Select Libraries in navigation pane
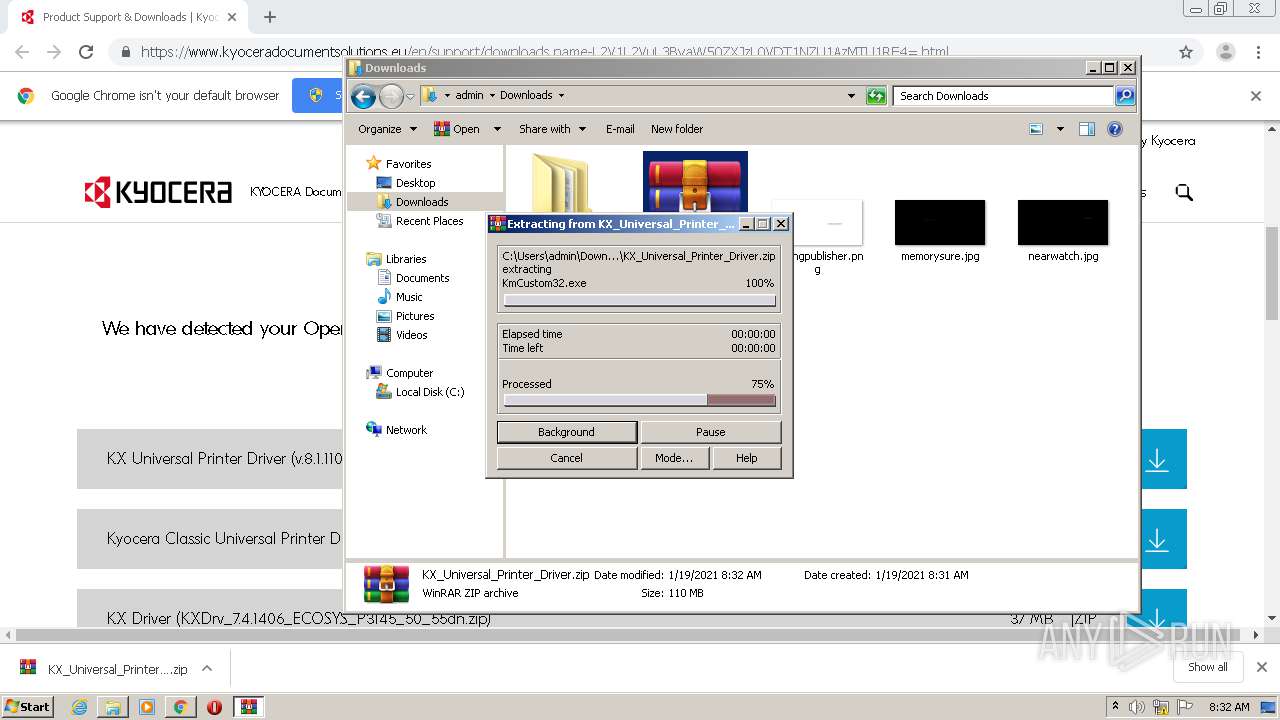This screenshot has width=1280, height=720. [406, 259]
